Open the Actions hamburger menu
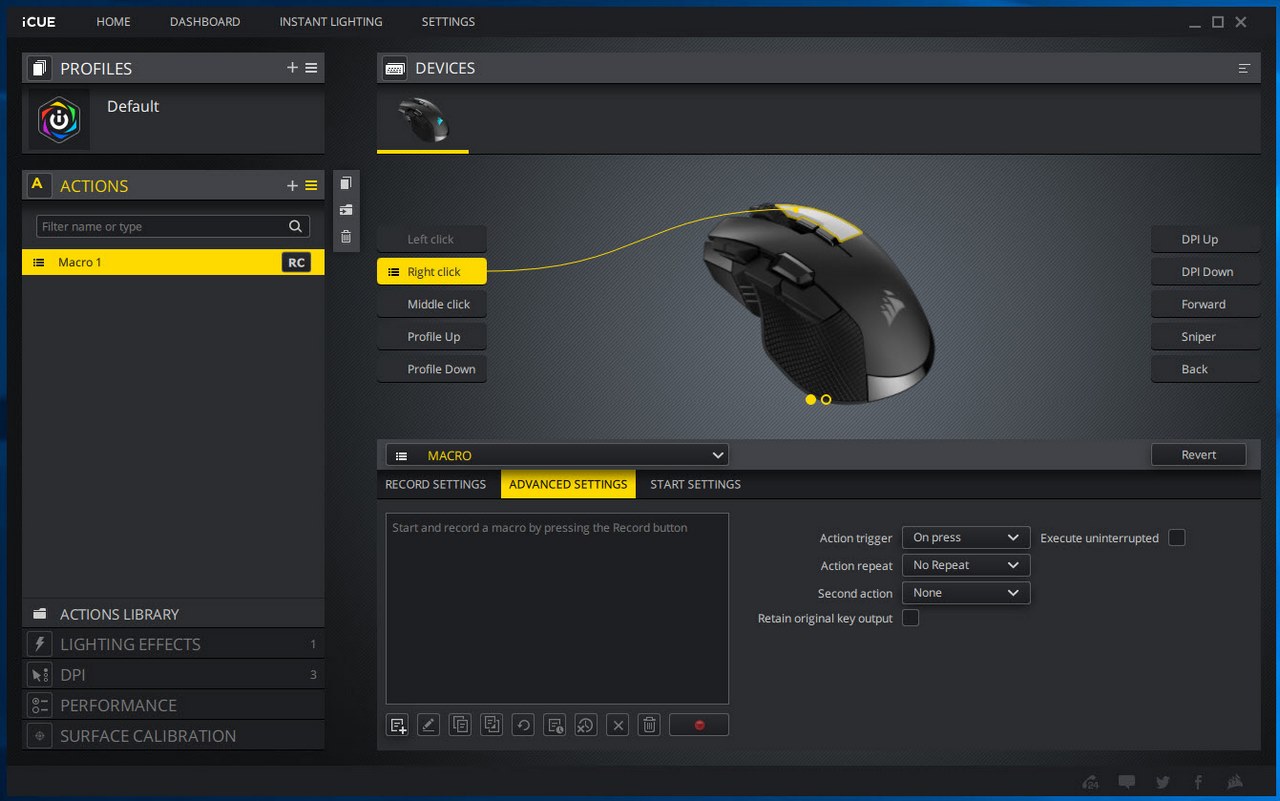 click(x=311, y=185)
